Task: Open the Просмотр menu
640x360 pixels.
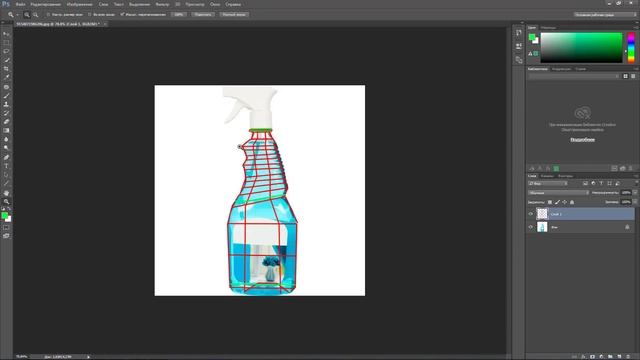Action: coord(195,4)
